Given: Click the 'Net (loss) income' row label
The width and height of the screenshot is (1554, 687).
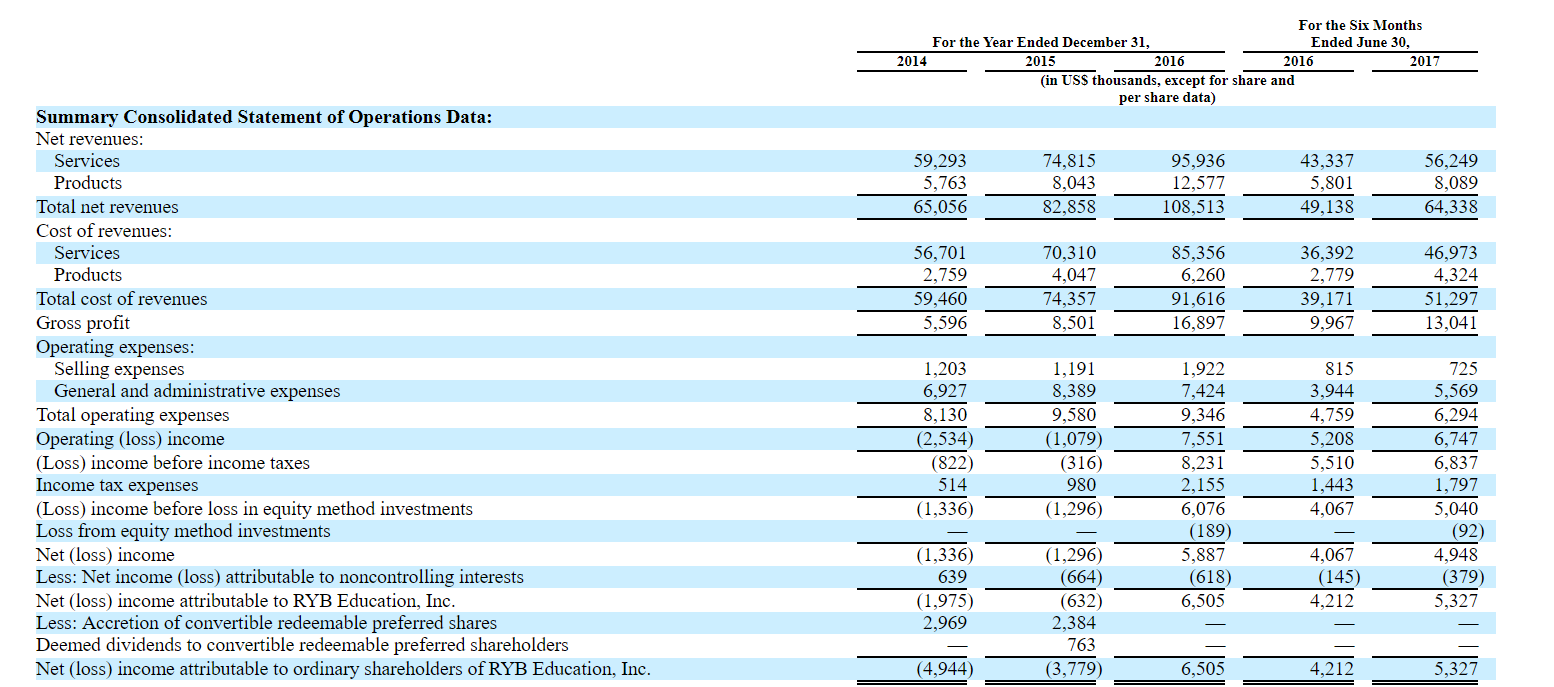Looking at the screenshot, I should click(105, 555).
